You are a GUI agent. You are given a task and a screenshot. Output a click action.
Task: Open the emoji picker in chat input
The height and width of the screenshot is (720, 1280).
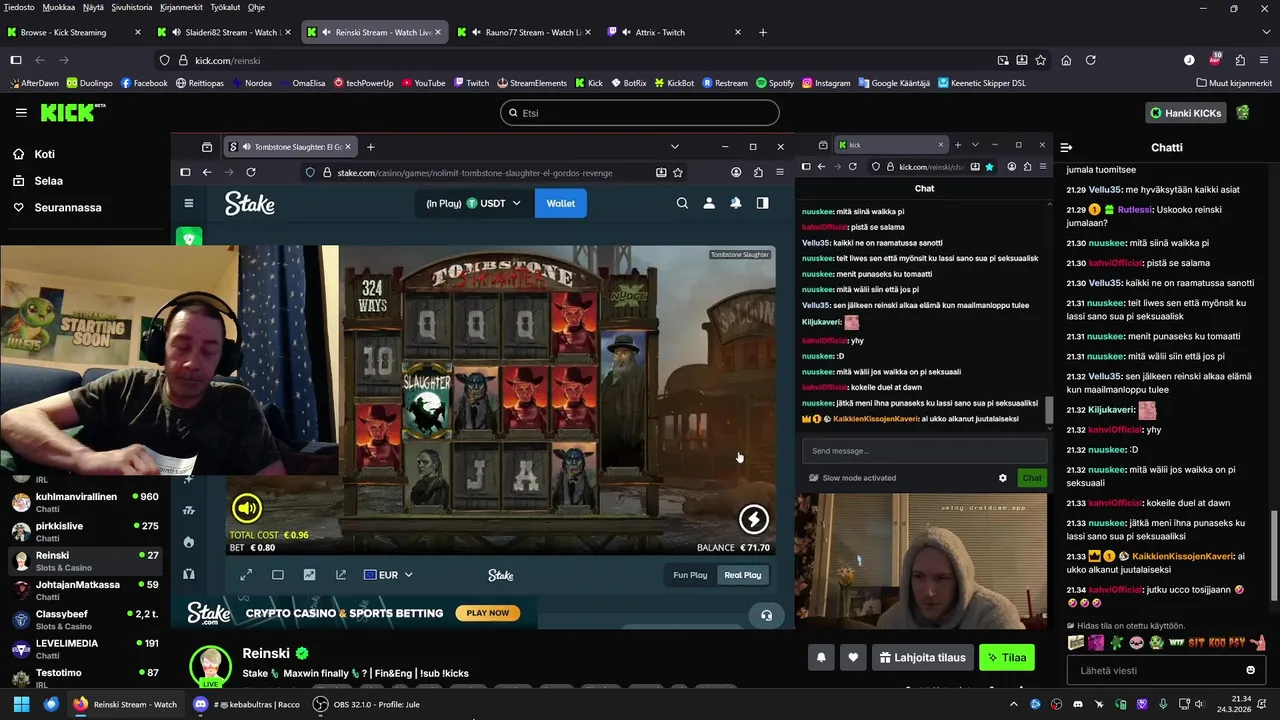click(x=1250, y=670)
